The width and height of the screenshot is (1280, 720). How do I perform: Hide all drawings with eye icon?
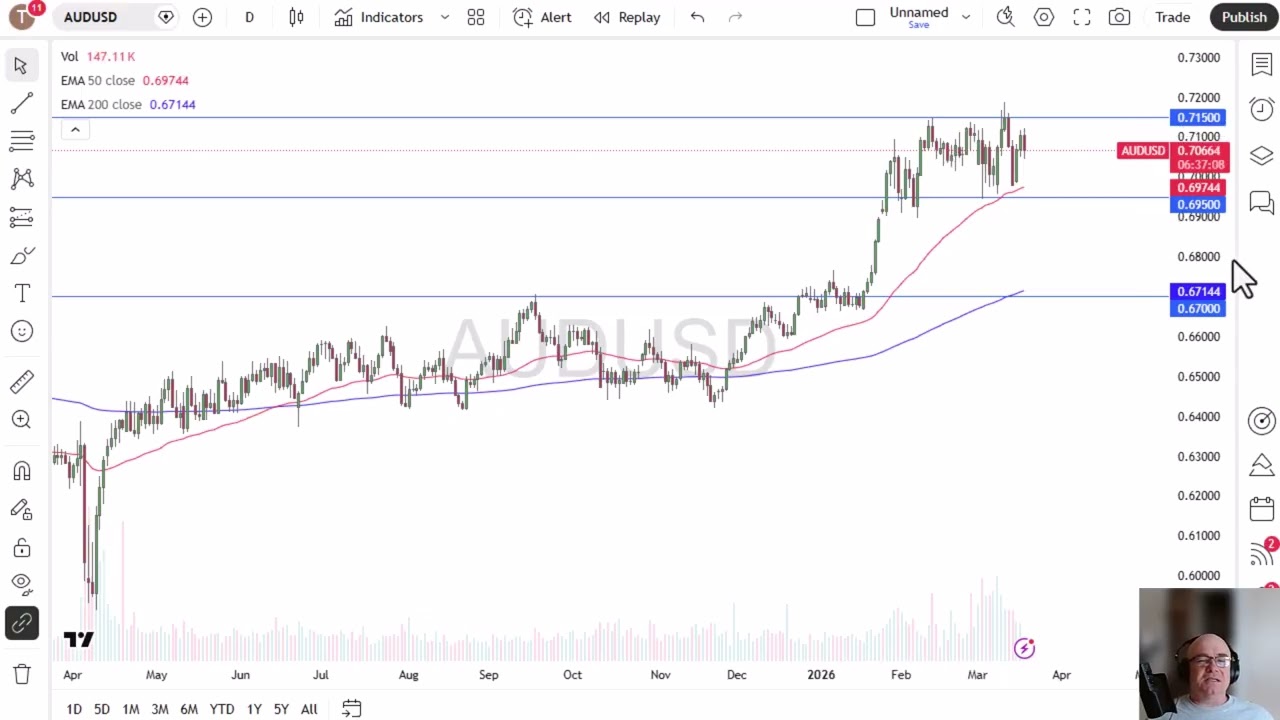21,583
